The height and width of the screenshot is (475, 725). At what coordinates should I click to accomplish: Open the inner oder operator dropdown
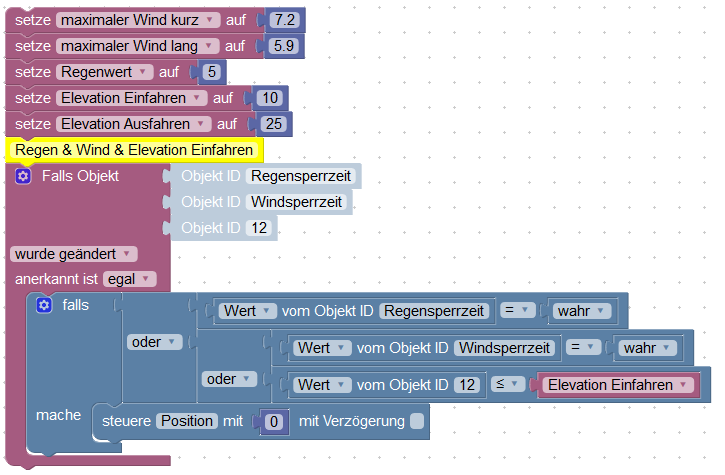pos(229,379)
